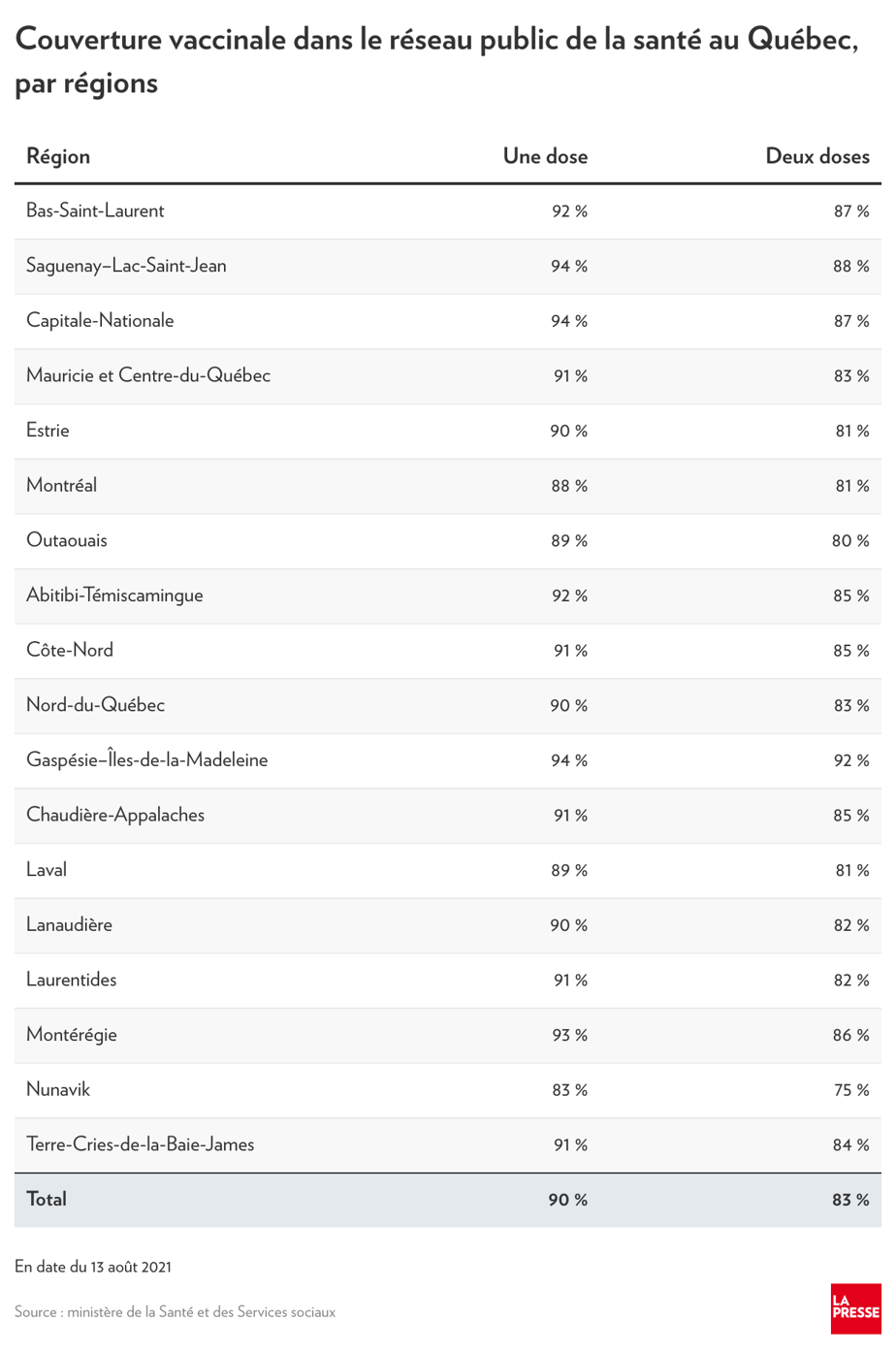Viewport: 896px width, 1353px height.
Task: Click the Une dose column header
Action: pyautogui.click(x=545, y=156)
